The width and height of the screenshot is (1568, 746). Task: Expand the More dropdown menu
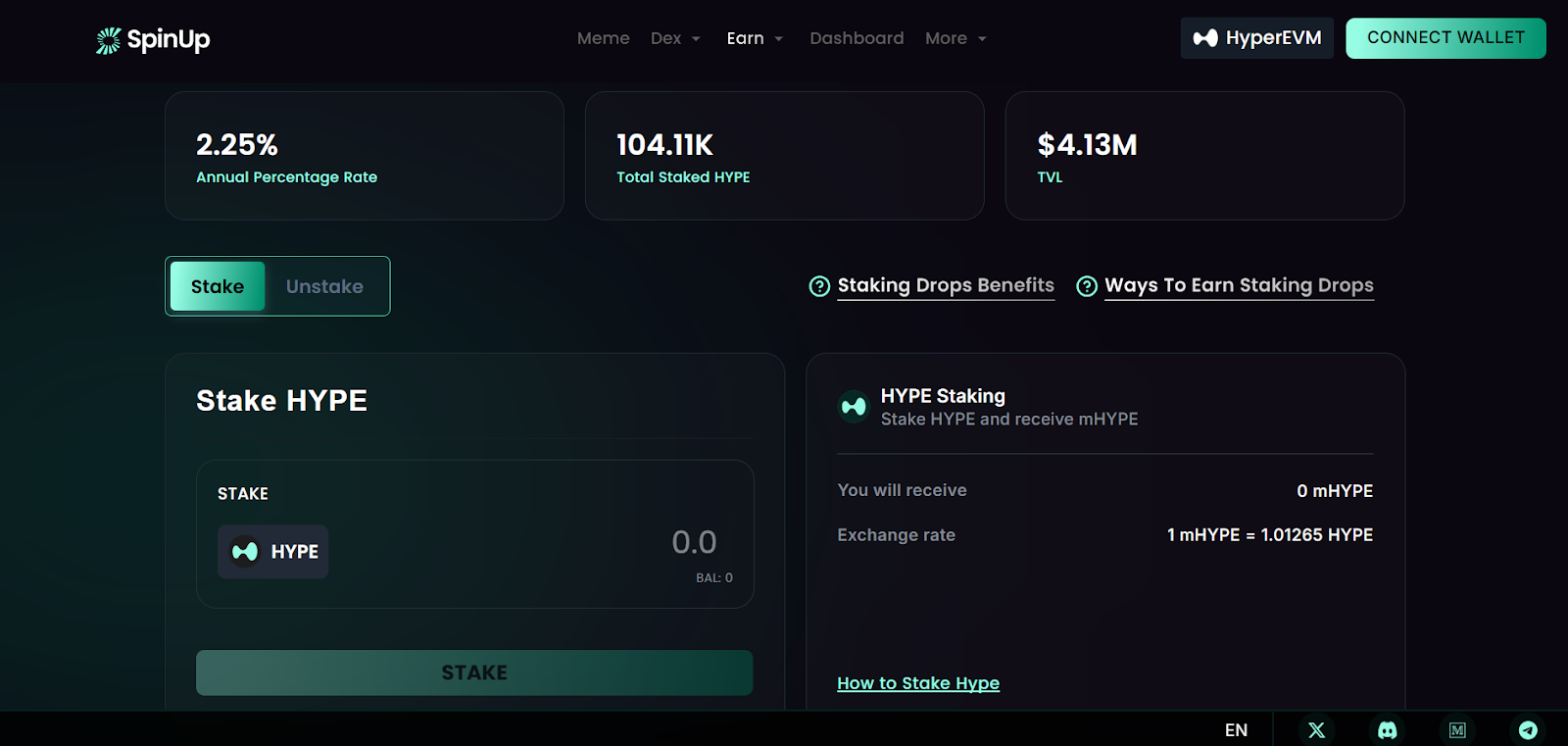pyautogui.click(x=955, y=38)
